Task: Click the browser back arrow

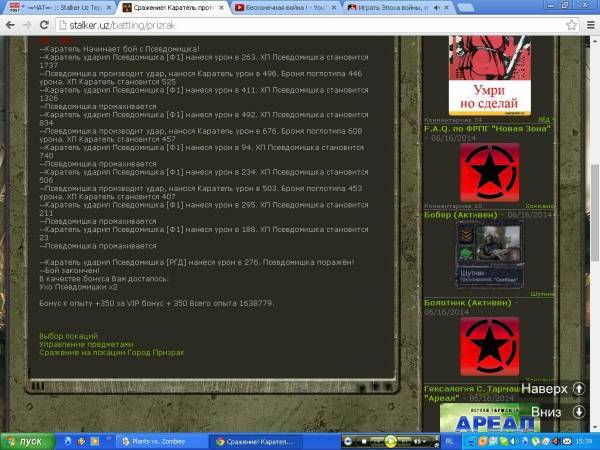Action: (9, 25)
